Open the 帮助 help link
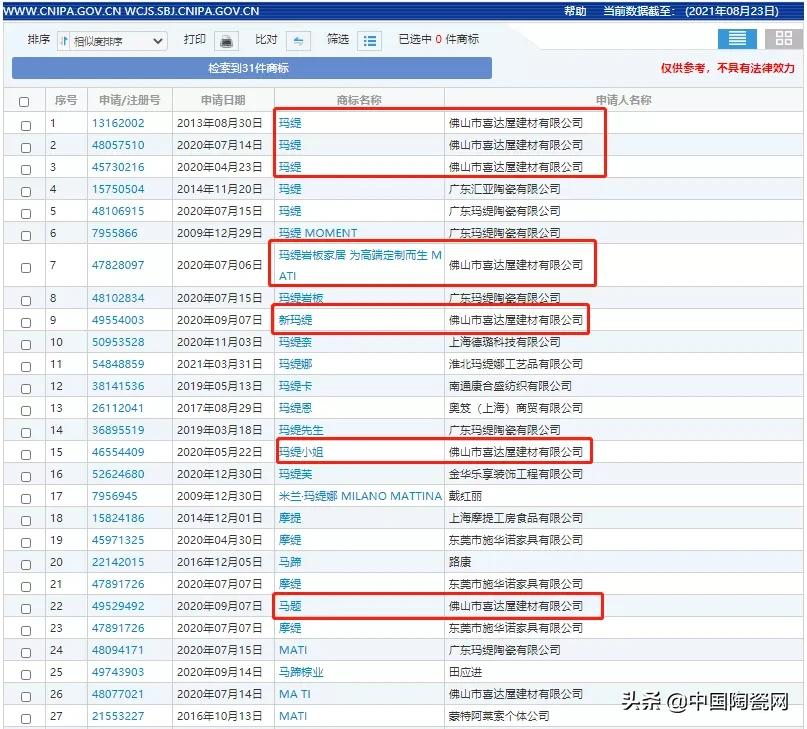The image size is (807, 729). click(575, 11)
